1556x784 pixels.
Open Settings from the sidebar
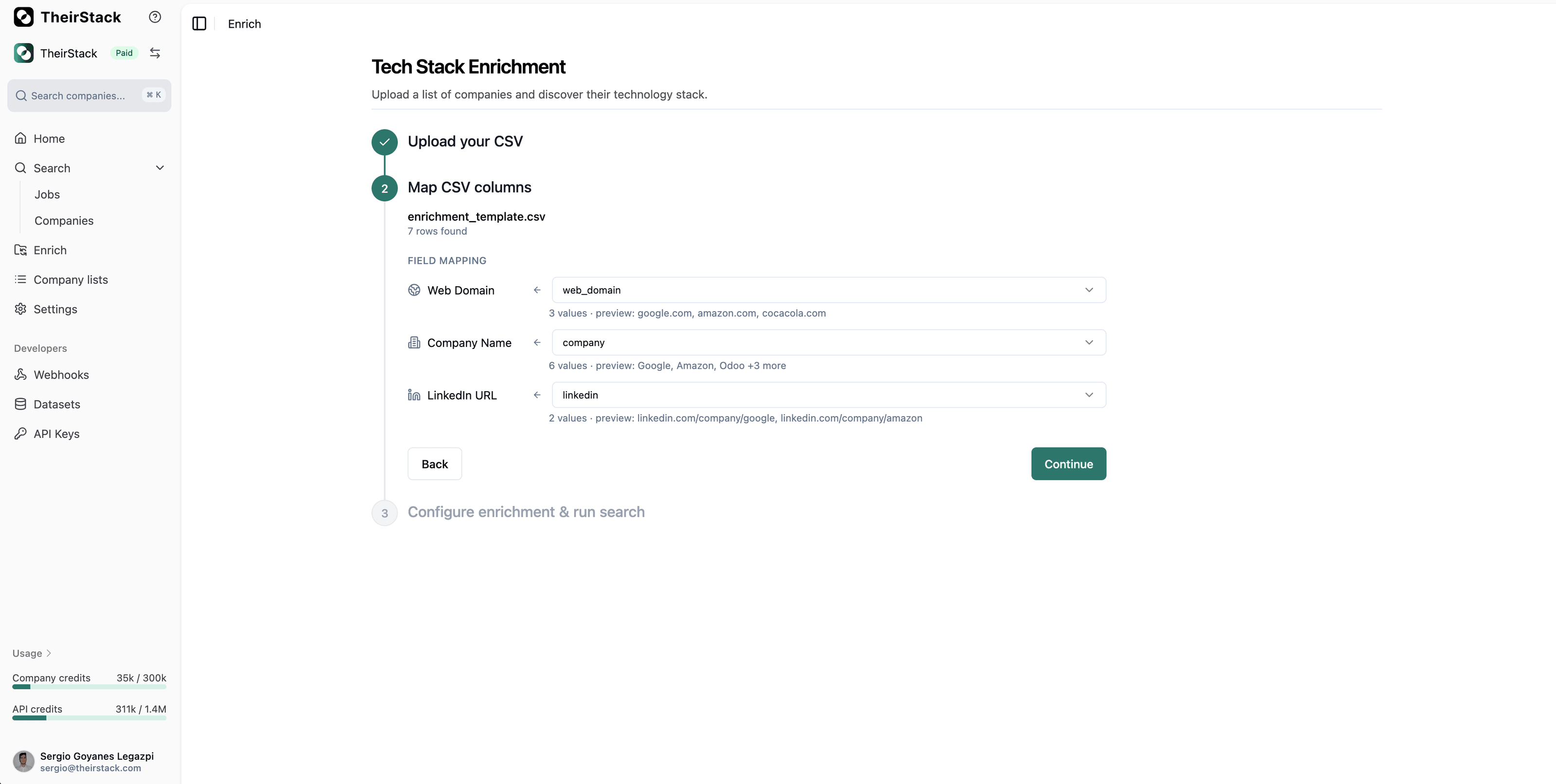point(55,309)
